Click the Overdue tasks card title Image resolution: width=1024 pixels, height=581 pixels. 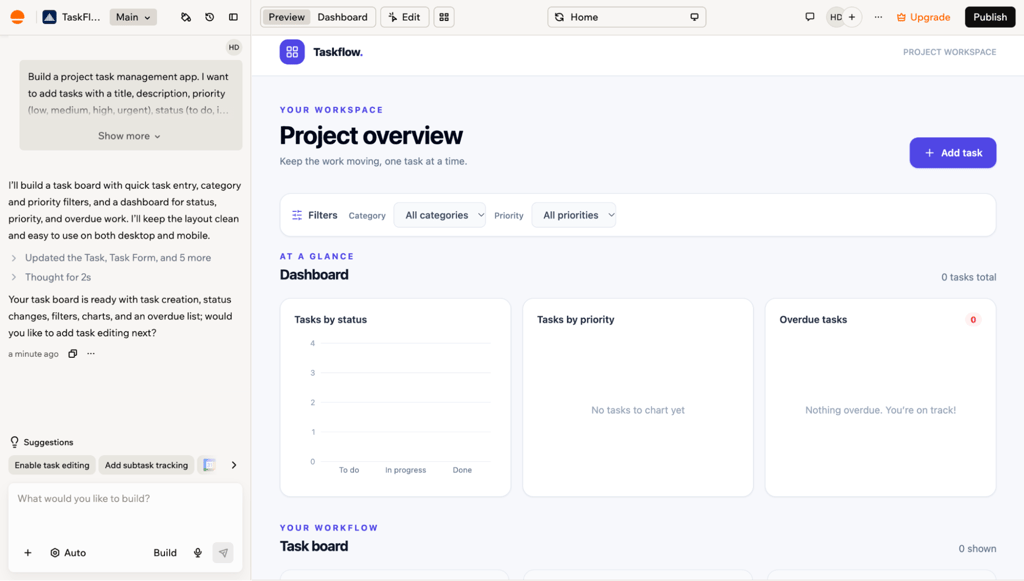pos(813,319)
